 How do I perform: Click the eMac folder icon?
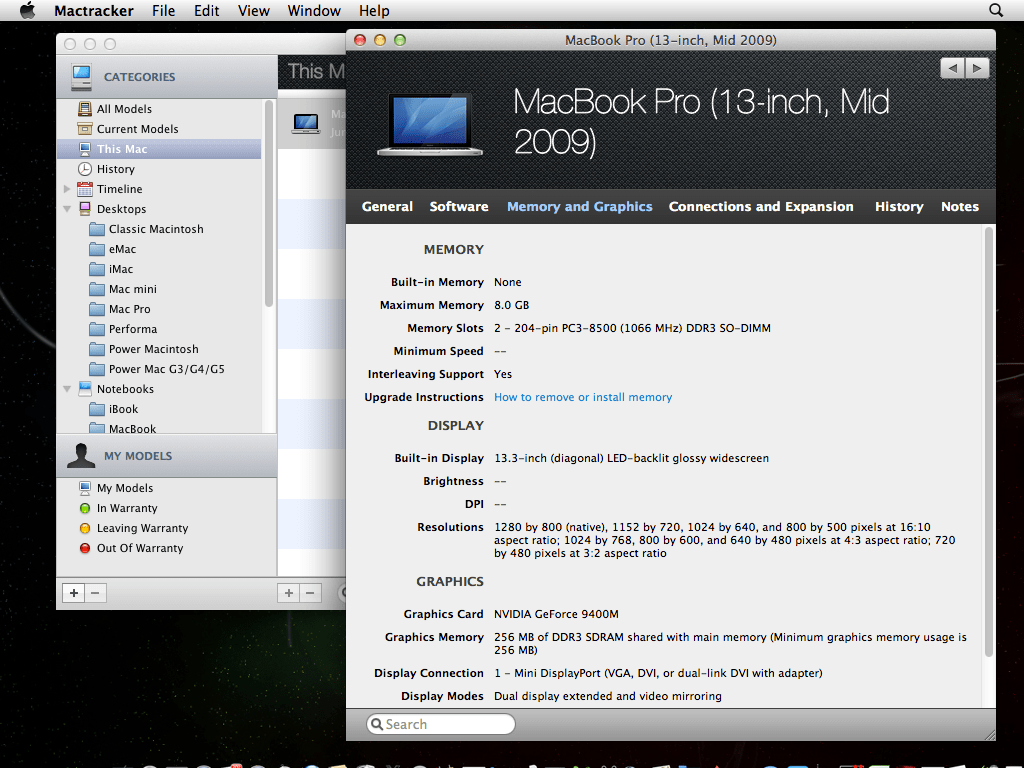click(97, 249)
